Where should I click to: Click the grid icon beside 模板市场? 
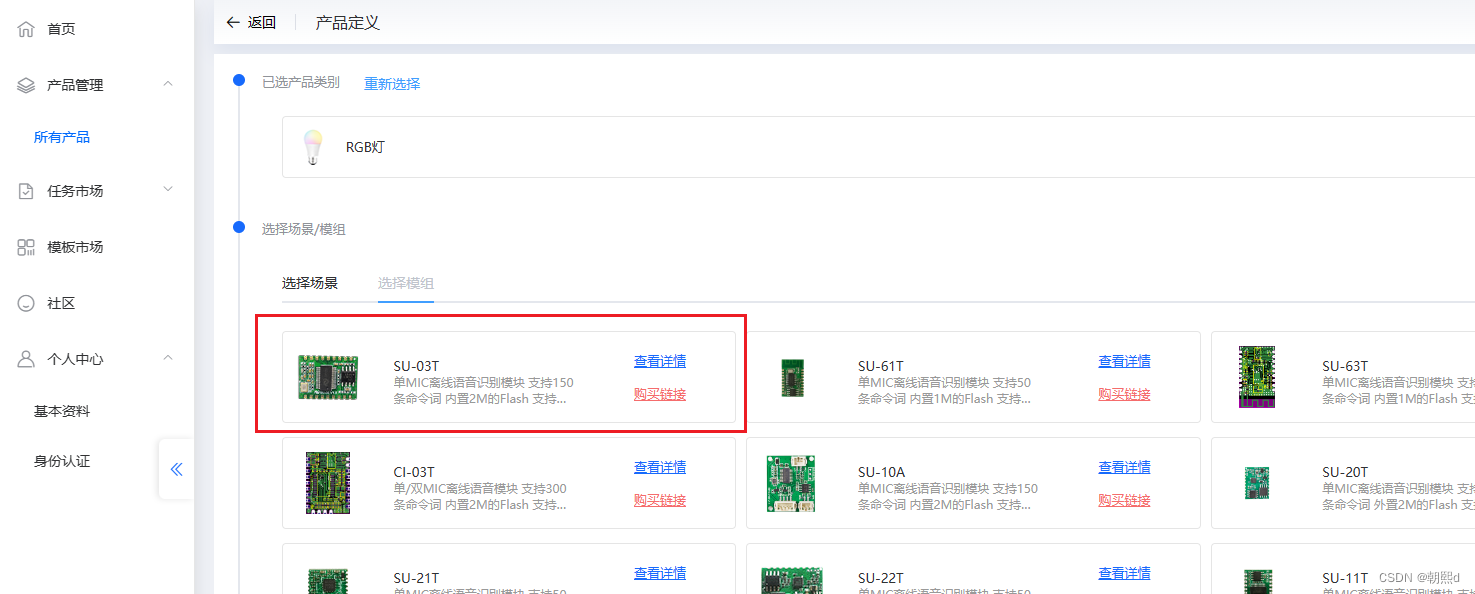click(x=27, y=247)
